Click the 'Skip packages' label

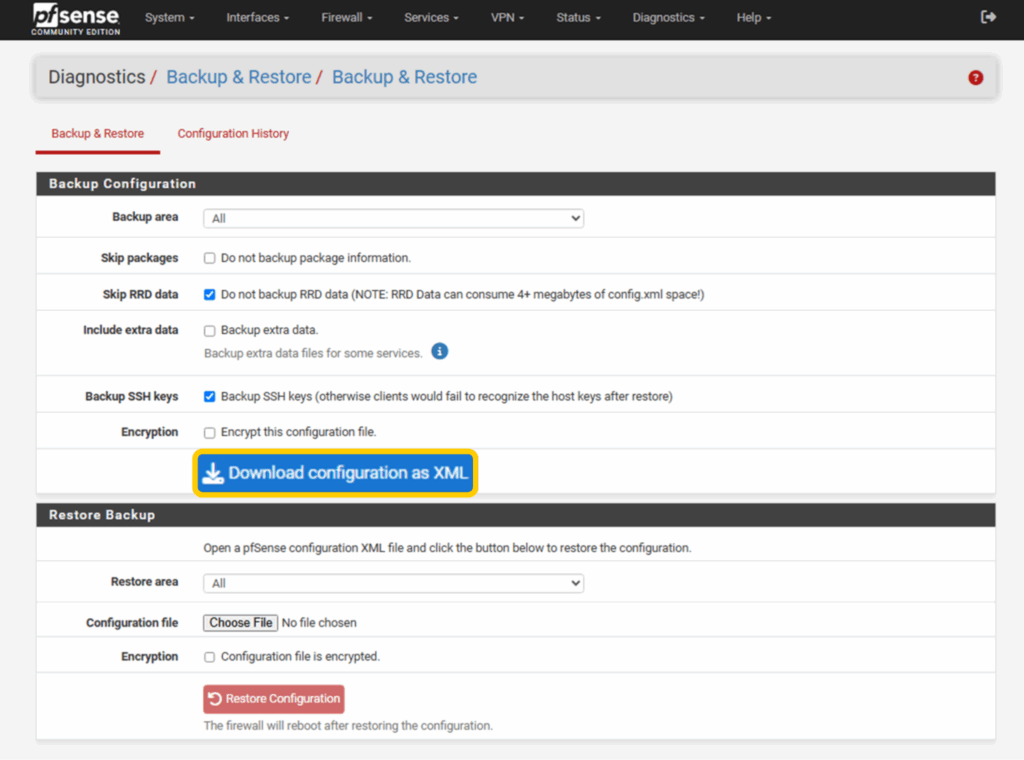click(139, 258)
